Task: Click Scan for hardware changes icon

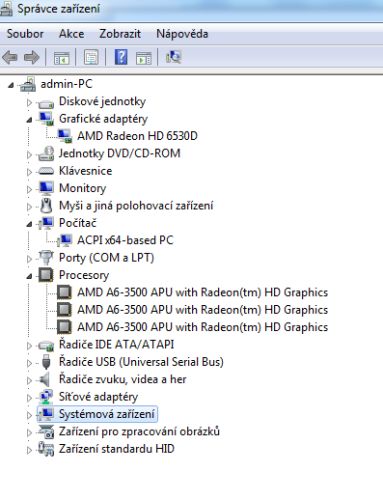Action: click(x=173, y=57)
